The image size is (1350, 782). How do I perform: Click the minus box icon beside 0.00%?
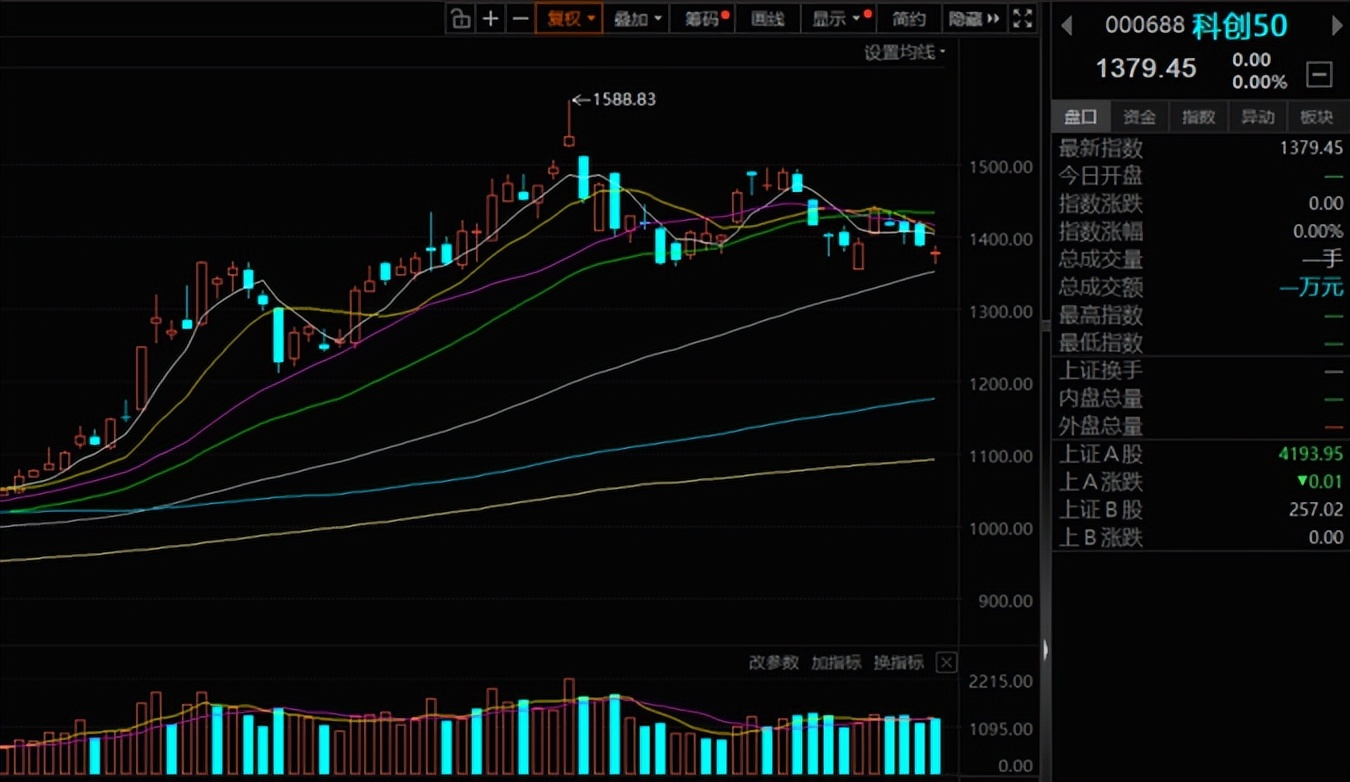[1320, 73]
